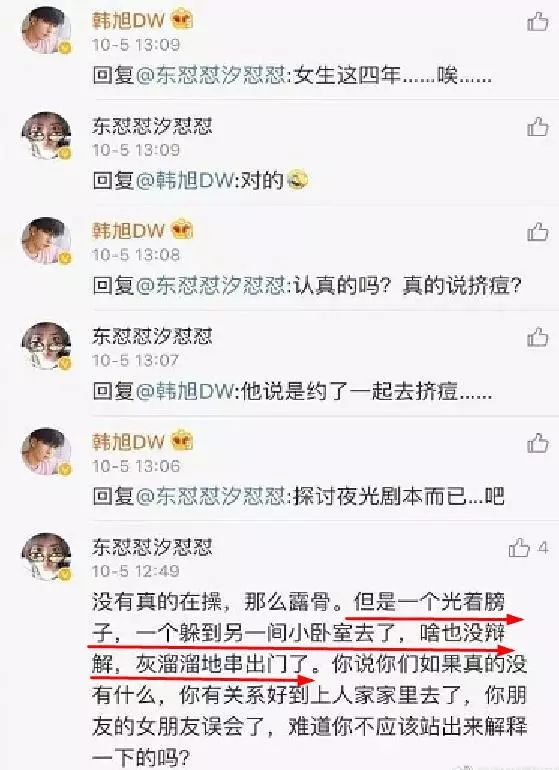
Task: Click the crown badge beside 韩旭DW at 13:08
Action: click(x=182, y=230)
